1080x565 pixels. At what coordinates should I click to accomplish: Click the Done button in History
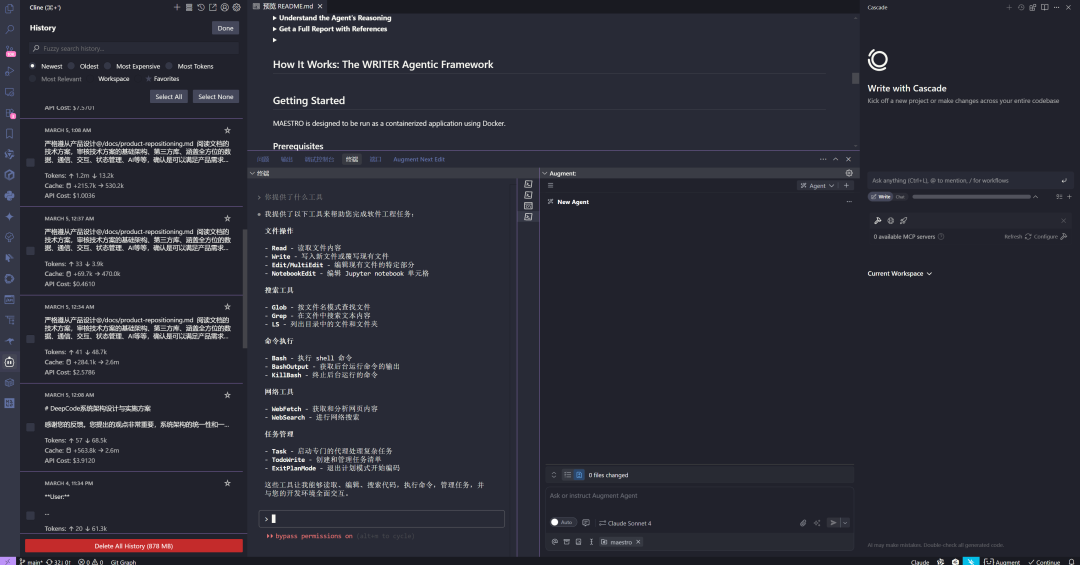[225, 28]
